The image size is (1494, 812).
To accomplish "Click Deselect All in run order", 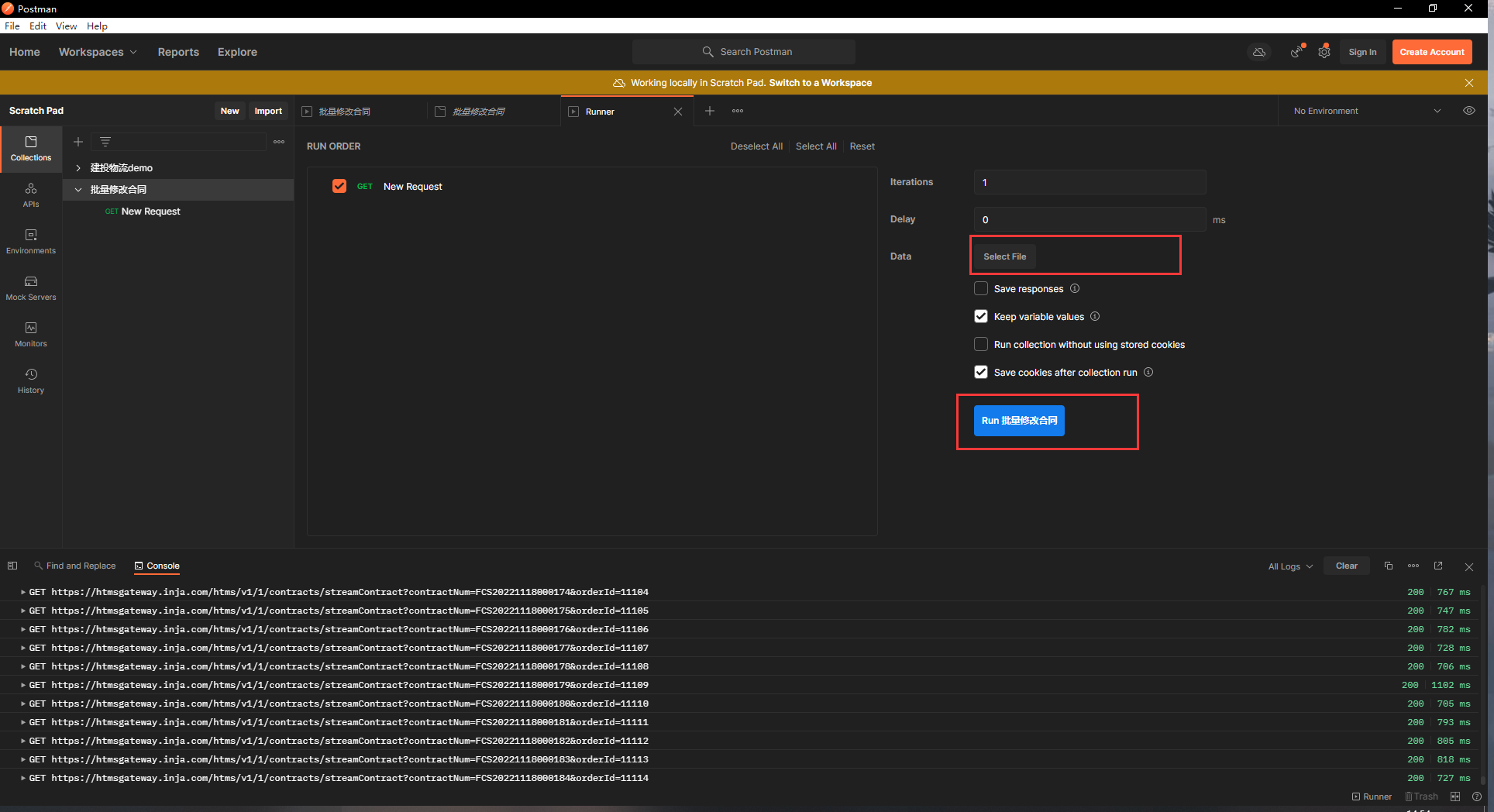I will point(756,146).
